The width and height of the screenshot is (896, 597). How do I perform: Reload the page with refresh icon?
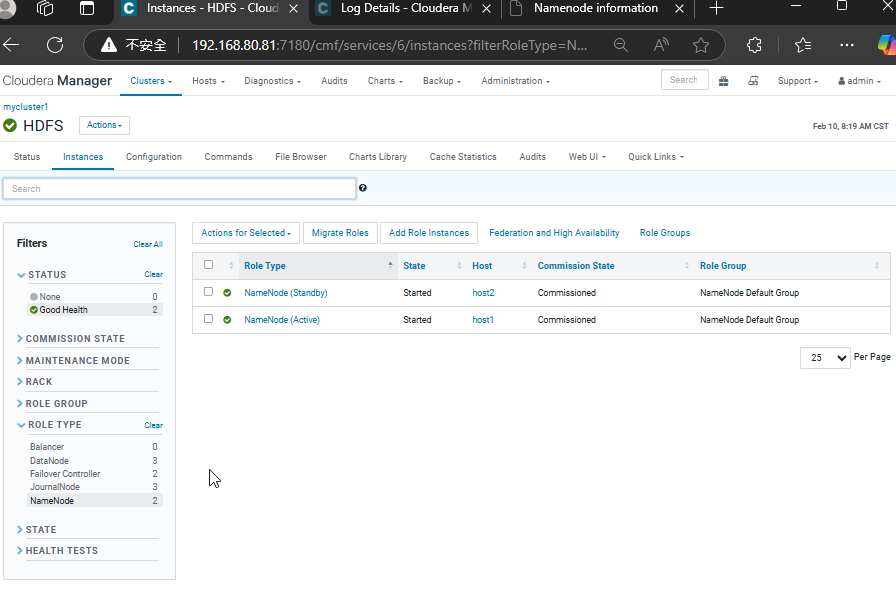(55, 45)
